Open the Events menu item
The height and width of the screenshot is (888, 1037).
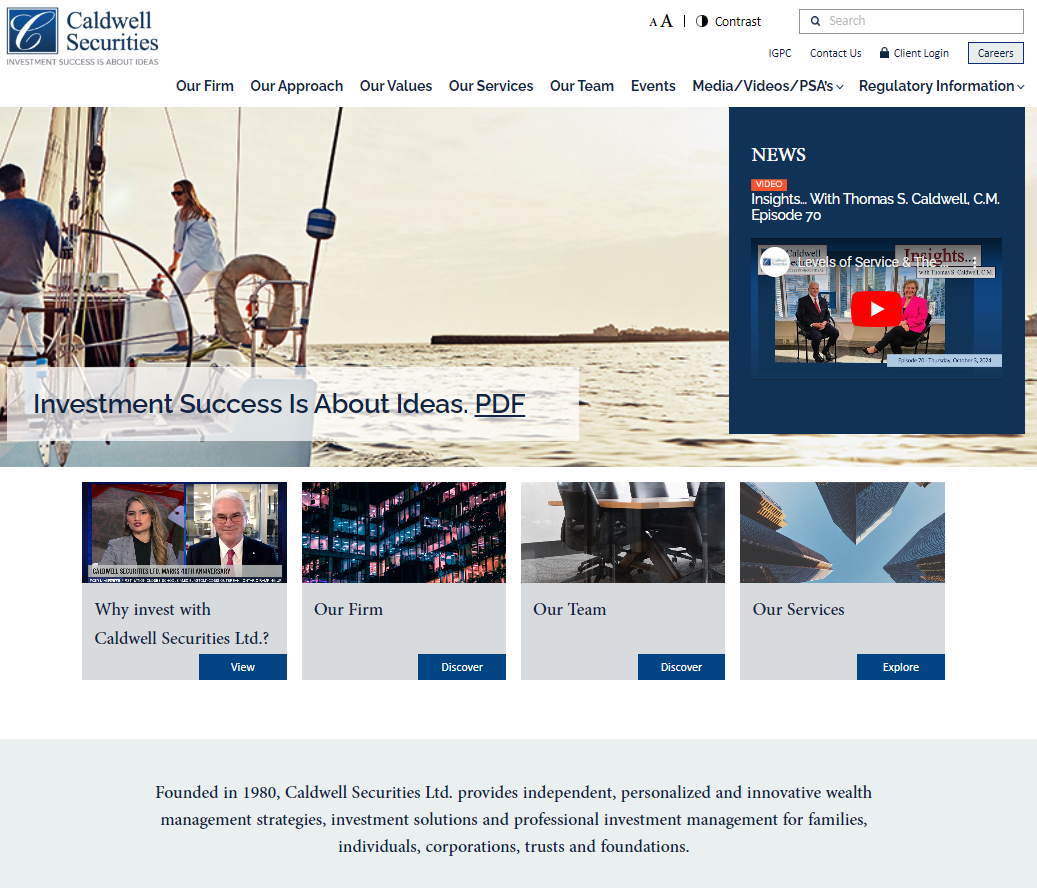click(x=653, y=86)
